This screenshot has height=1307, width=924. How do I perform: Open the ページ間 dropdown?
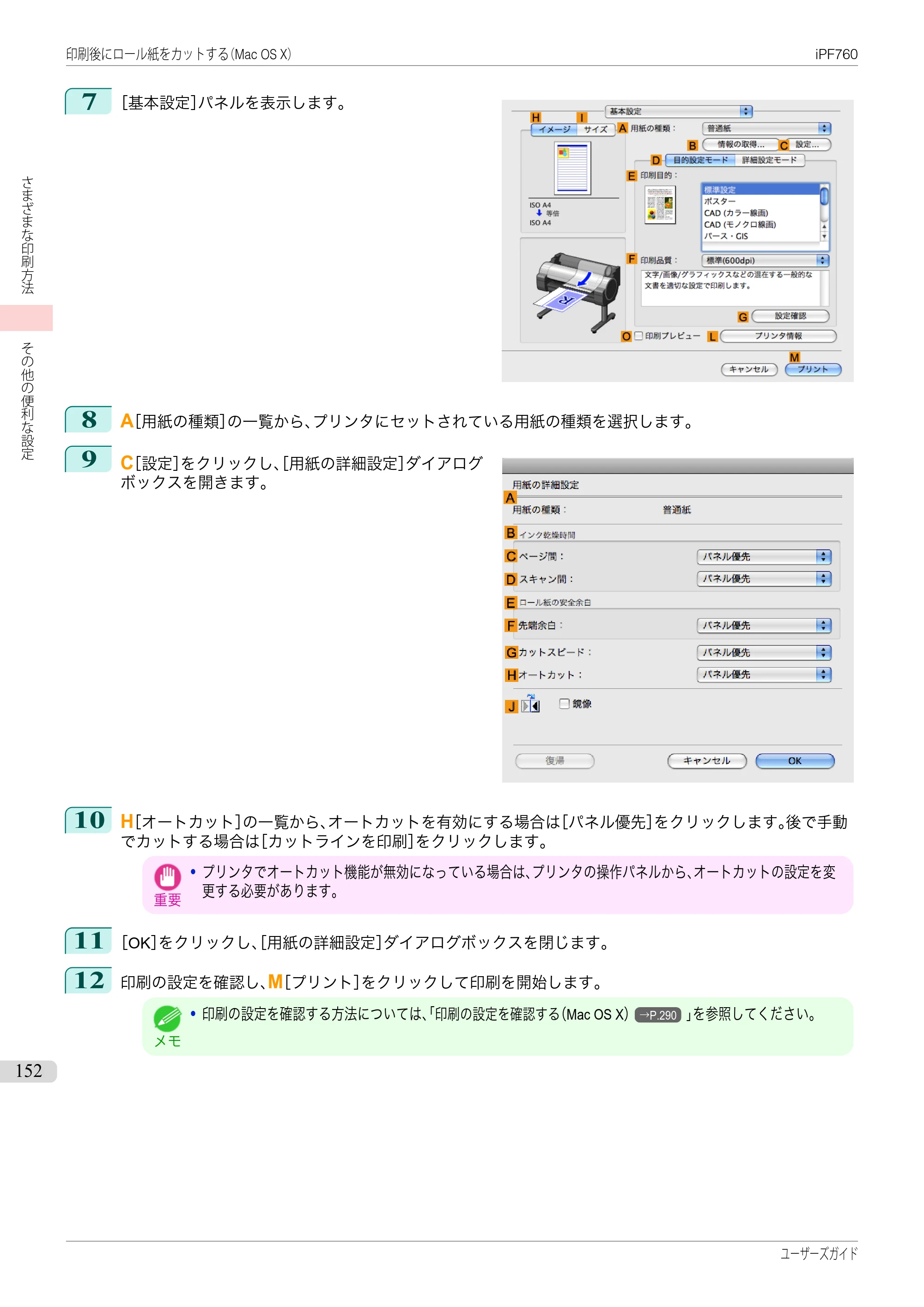pos(764,557)
